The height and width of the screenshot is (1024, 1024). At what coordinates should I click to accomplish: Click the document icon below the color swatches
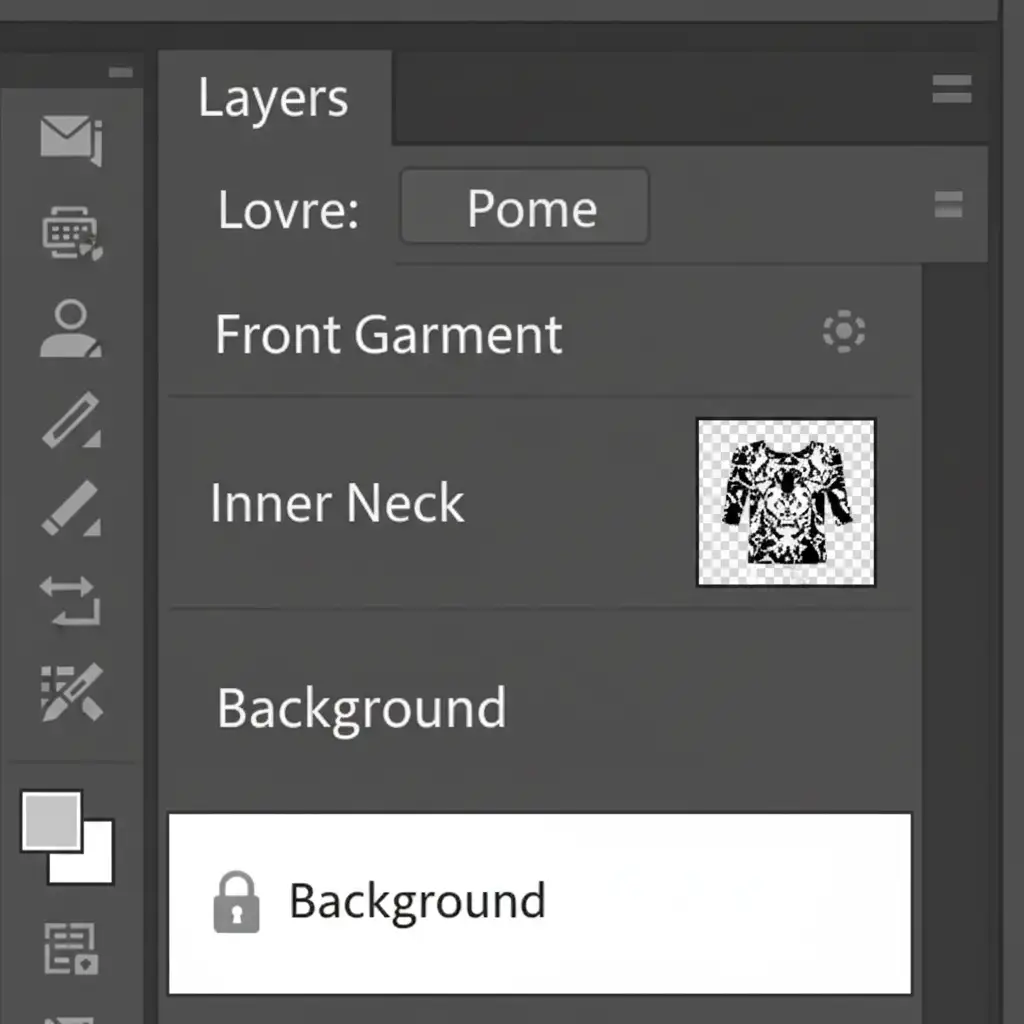[x=70, y=948]
